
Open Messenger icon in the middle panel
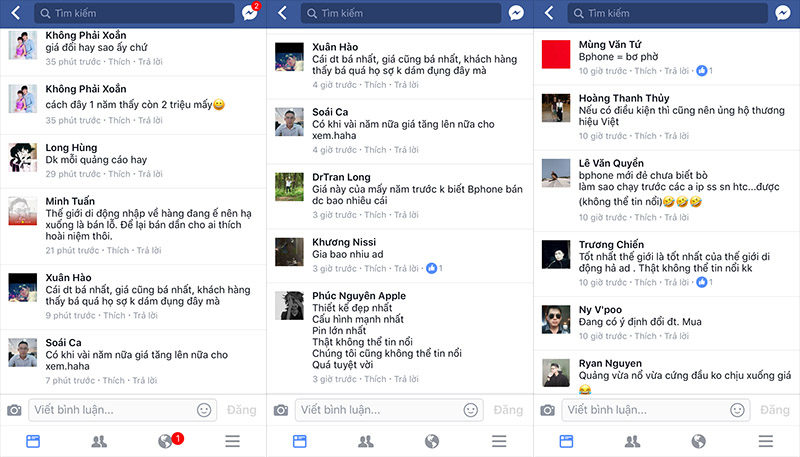(516, 13)
